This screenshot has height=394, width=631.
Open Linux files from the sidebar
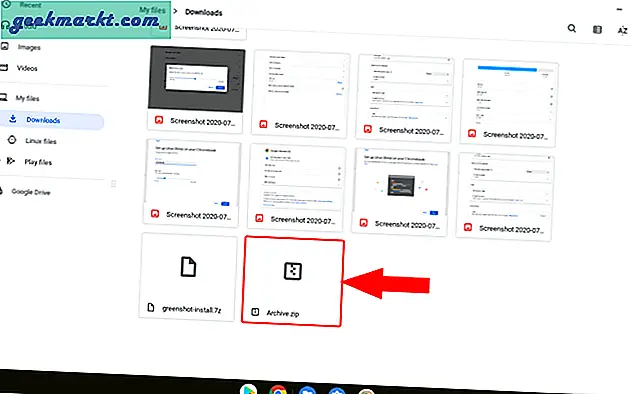pyautogui.click(x=41, y=141)
